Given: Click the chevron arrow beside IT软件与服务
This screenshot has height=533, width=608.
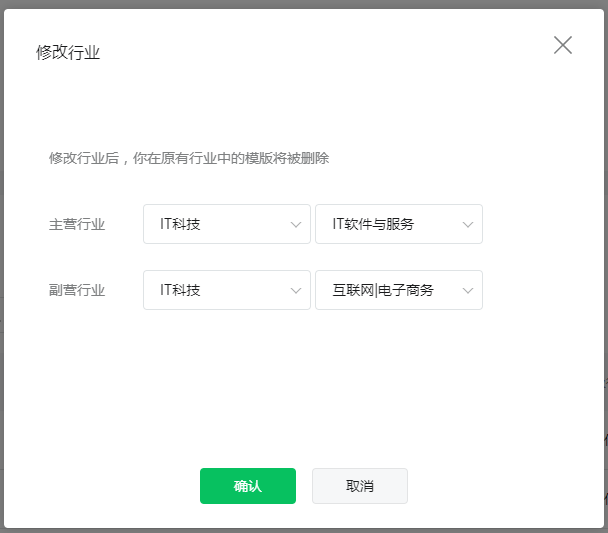Looking at the screenshot, I should (468, 225).
